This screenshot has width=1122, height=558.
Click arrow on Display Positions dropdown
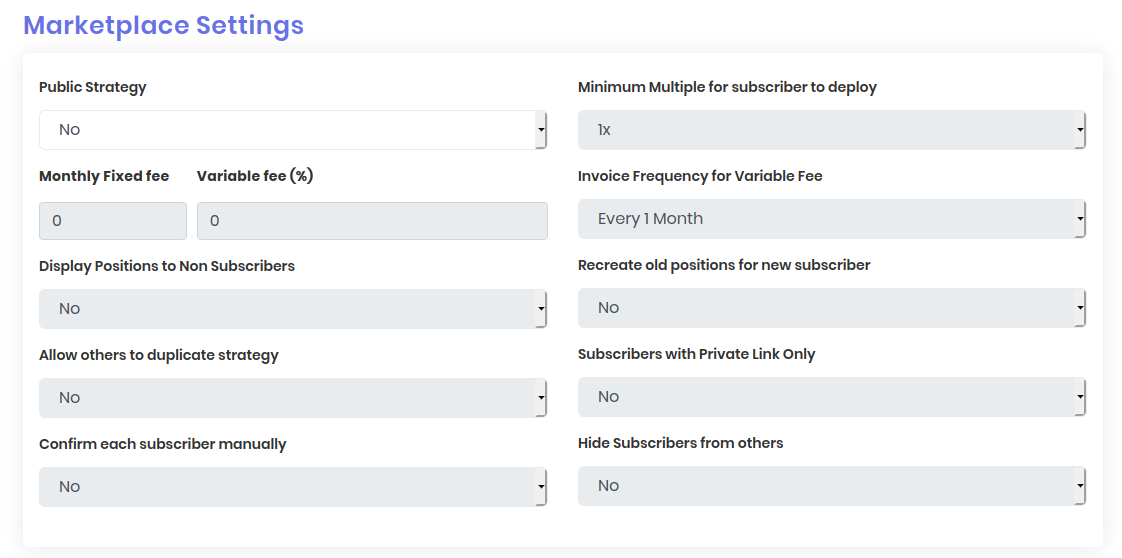pyautogui.click(x=541, y=309)
